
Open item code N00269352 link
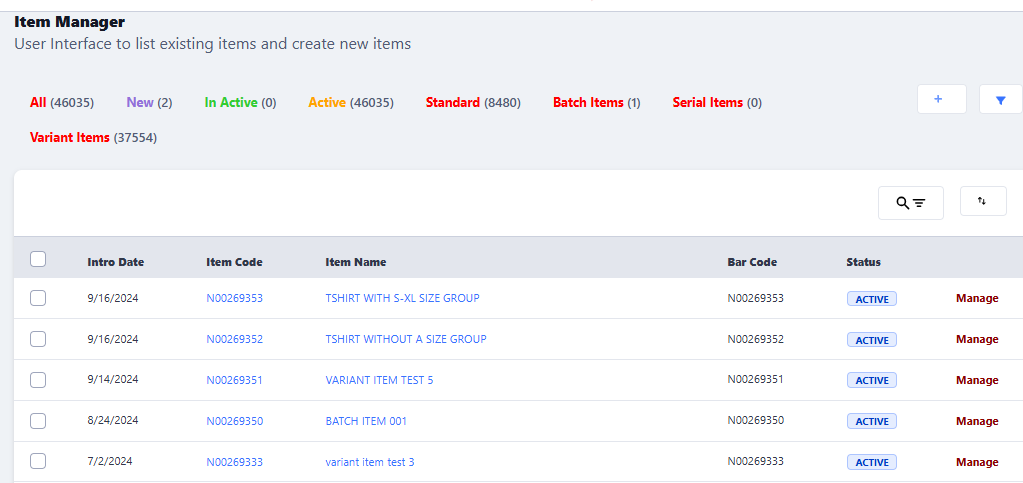(x=234, y=339)
